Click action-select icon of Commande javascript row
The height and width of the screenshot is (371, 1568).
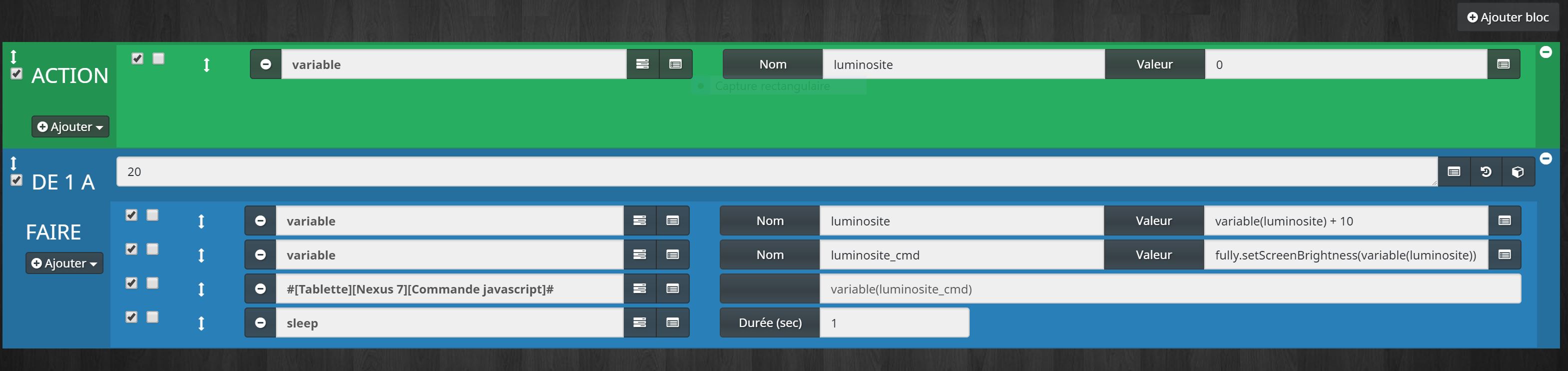click(x=640, y=289)
